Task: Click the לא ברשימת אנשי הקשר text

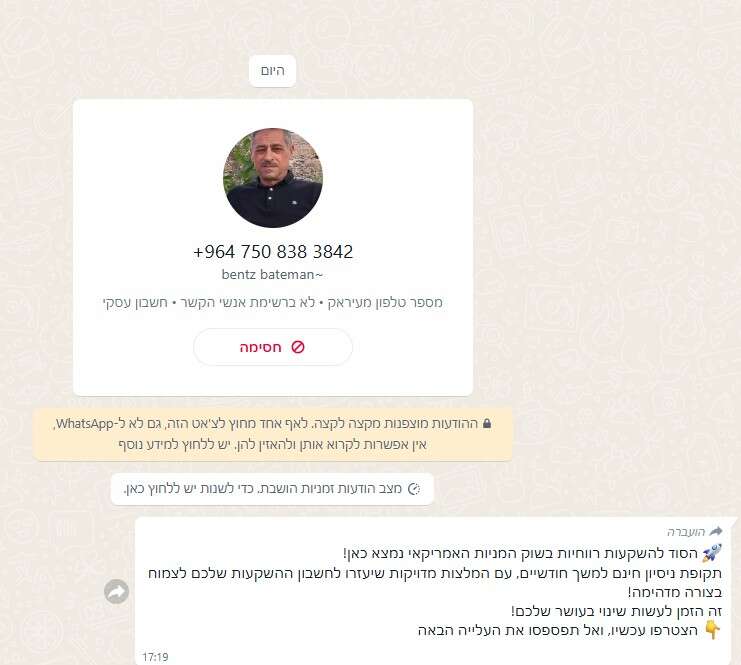Action: coord(248,302)
